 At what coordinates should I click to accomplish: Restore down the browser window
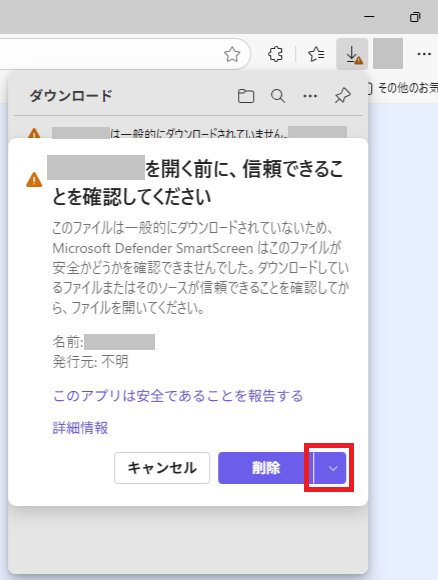coord(415,17)
